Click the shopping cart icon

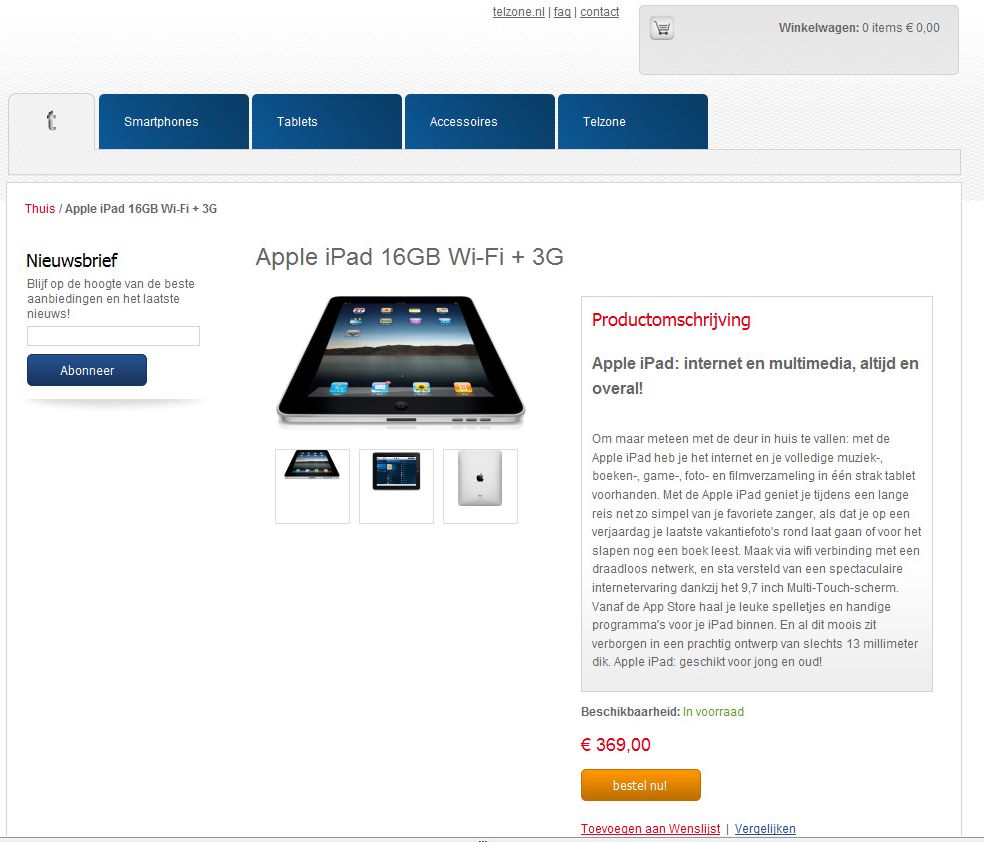pos(661,28)
